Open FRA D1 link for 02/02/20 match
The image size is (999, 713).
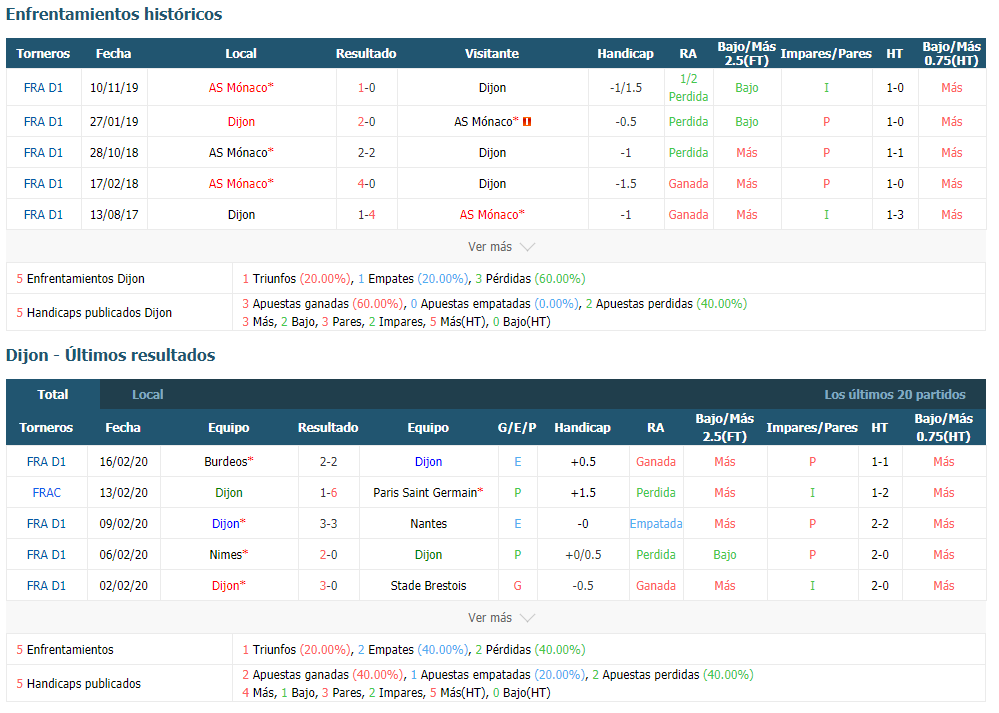(x=47, y=586)
